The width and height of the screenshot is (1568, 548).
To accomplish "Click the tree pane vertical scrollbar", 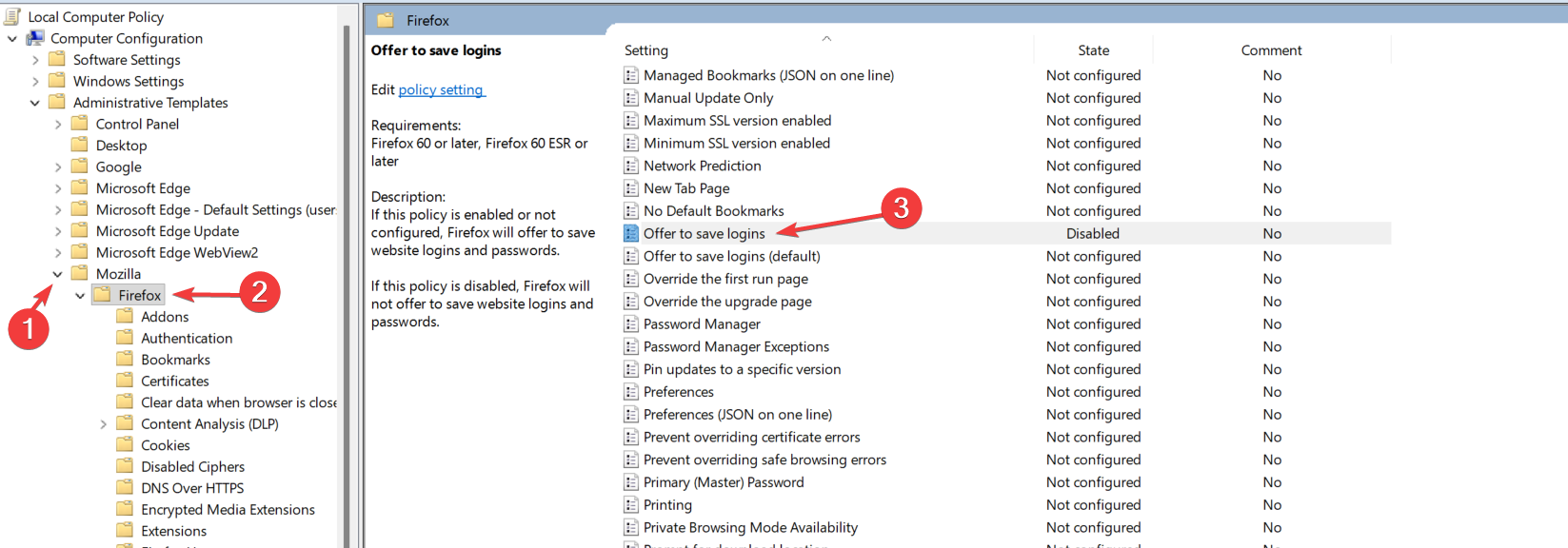I will (347, 285).
